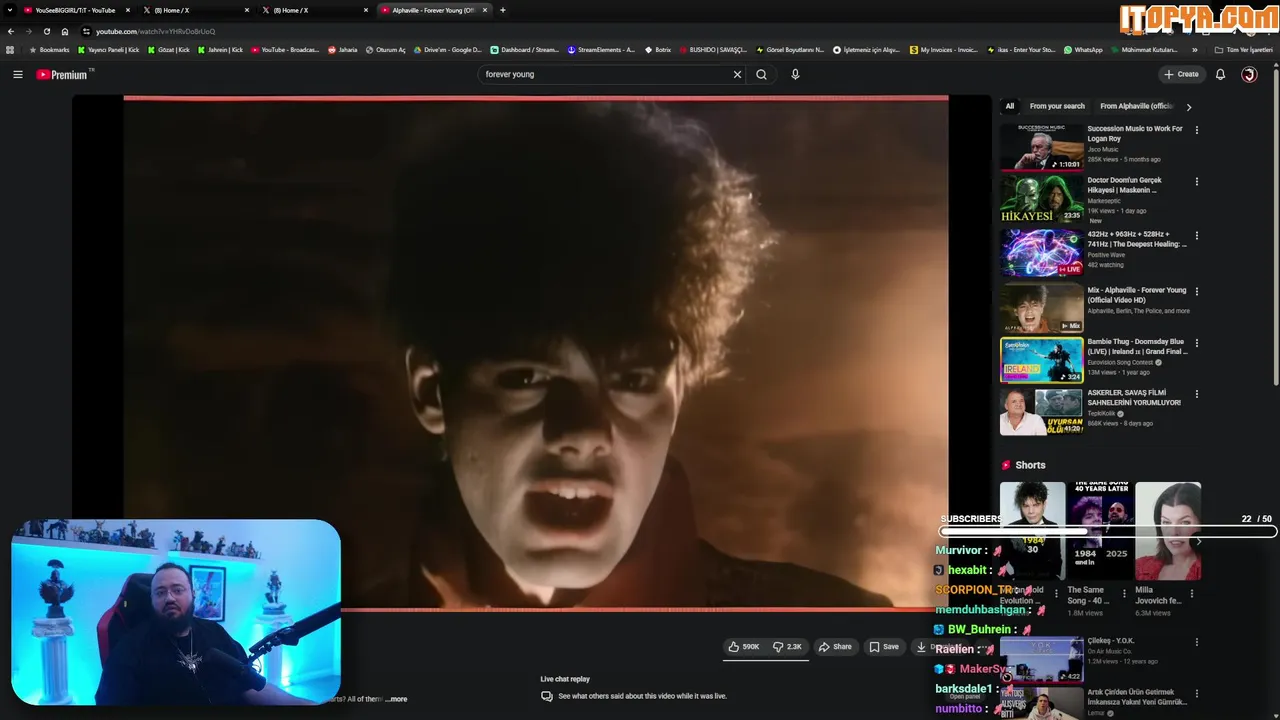Open 'Mix - Alphaville - Forever Young' title

[x=1136, y=295]
